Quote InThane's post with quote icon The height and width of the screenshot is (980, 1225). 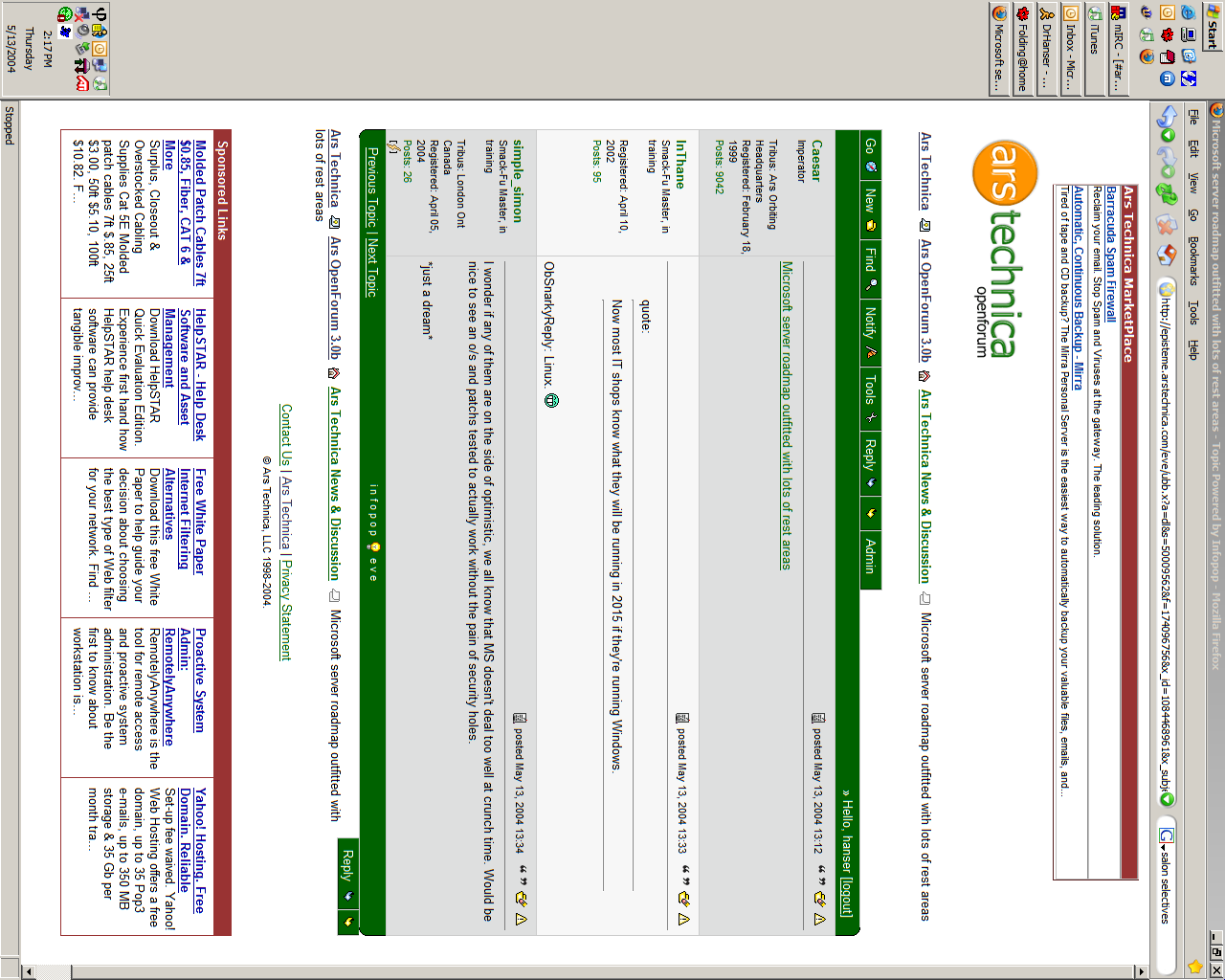tap(684, 874)
